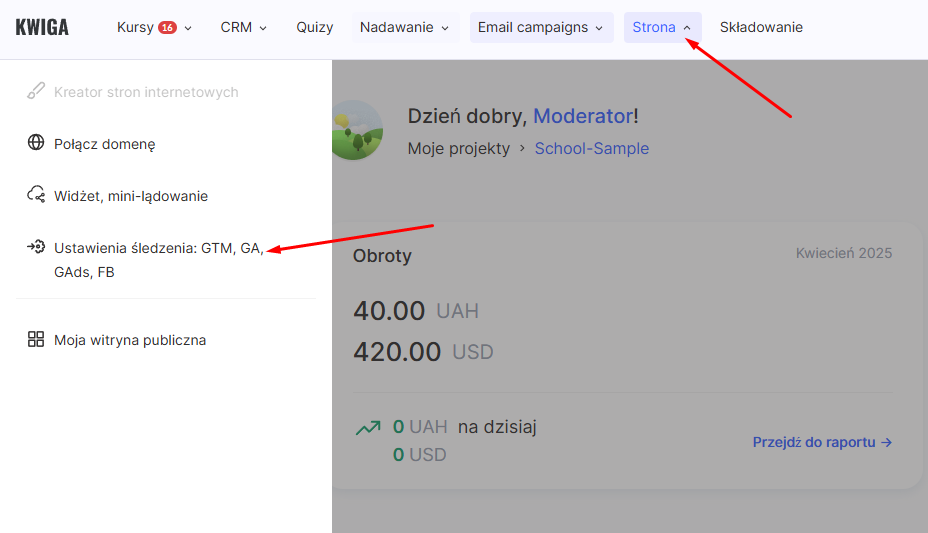Screen dimensions: 928x533
Task: Open the Składowanie section
Action: click(x=761, y=27)
